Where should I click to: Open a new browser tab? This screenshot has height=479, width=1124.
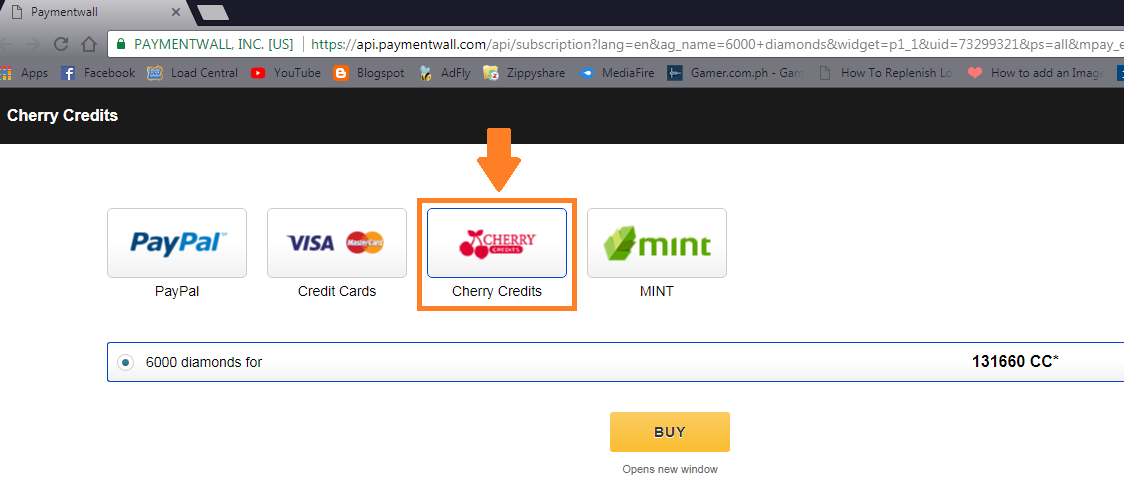click(x=212, y=12)
